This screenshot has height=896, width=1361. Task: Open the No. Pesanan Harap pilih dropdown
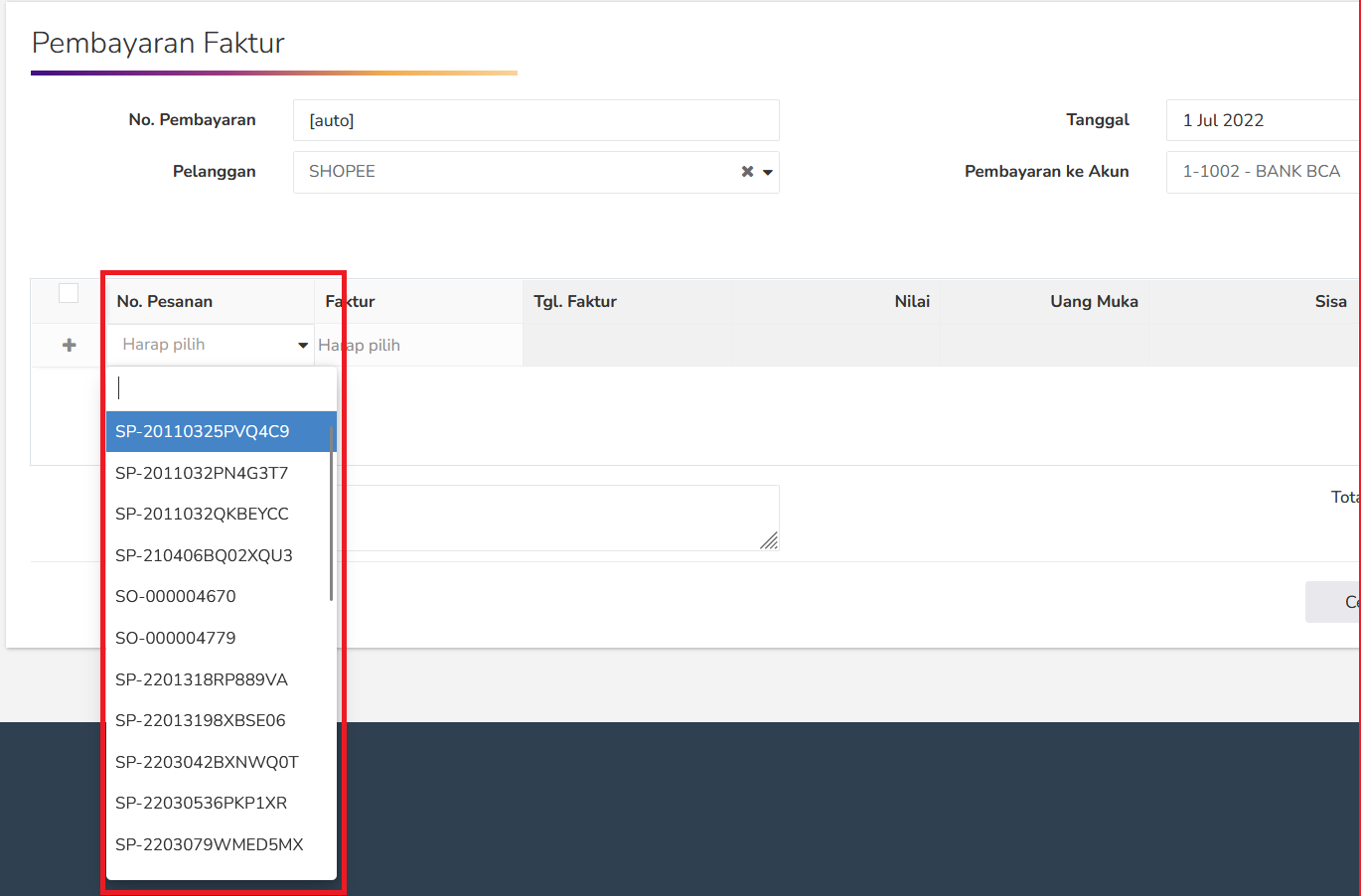(211, 345)
